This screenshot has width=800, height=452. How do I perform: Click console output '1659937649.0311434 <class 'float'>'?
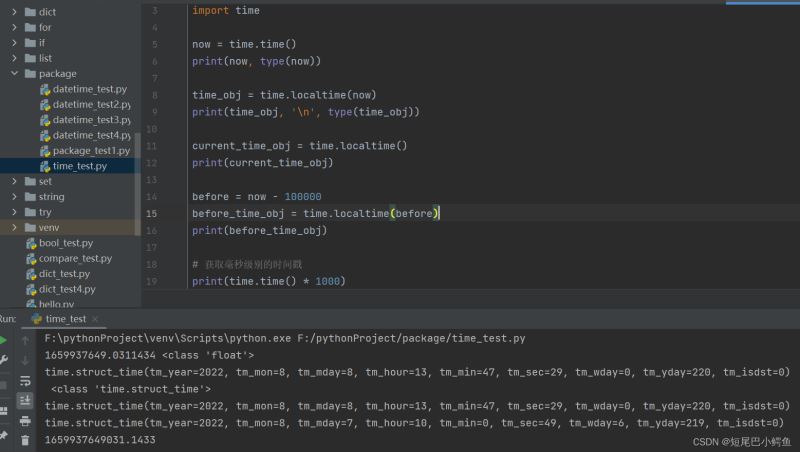pos(149,355)
